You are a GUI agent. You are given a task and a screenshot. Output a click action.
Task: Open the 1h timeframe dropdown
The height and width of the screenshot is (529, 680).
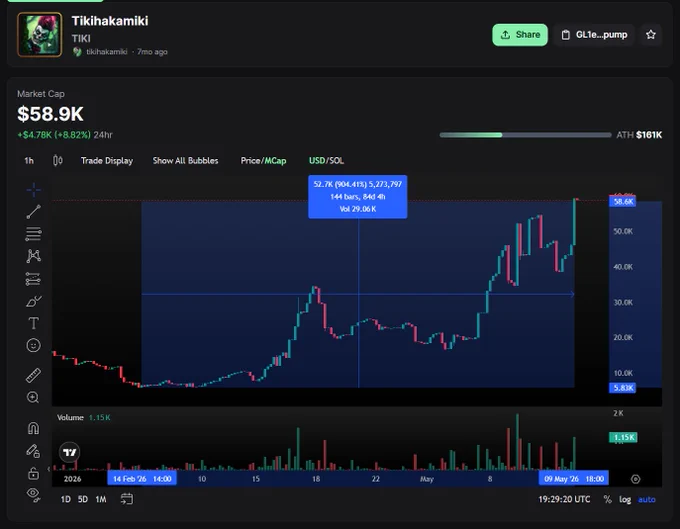[29, 160]
